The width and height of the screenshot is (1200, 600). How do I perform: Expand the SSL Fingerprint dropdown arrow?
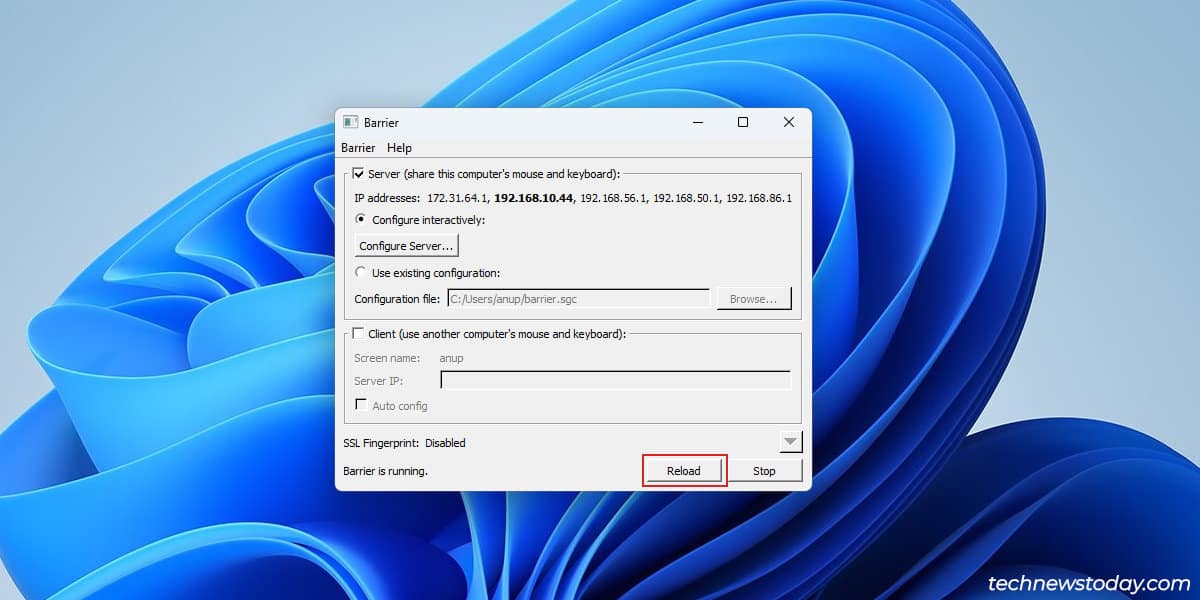[790, 441]
